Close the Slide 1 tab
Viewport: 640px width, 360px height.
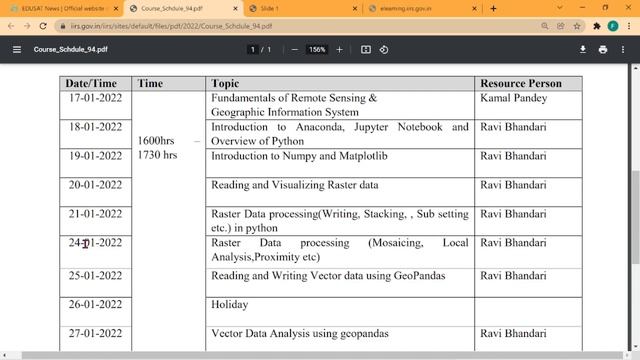pyautogui.click(x=355, y=8)
